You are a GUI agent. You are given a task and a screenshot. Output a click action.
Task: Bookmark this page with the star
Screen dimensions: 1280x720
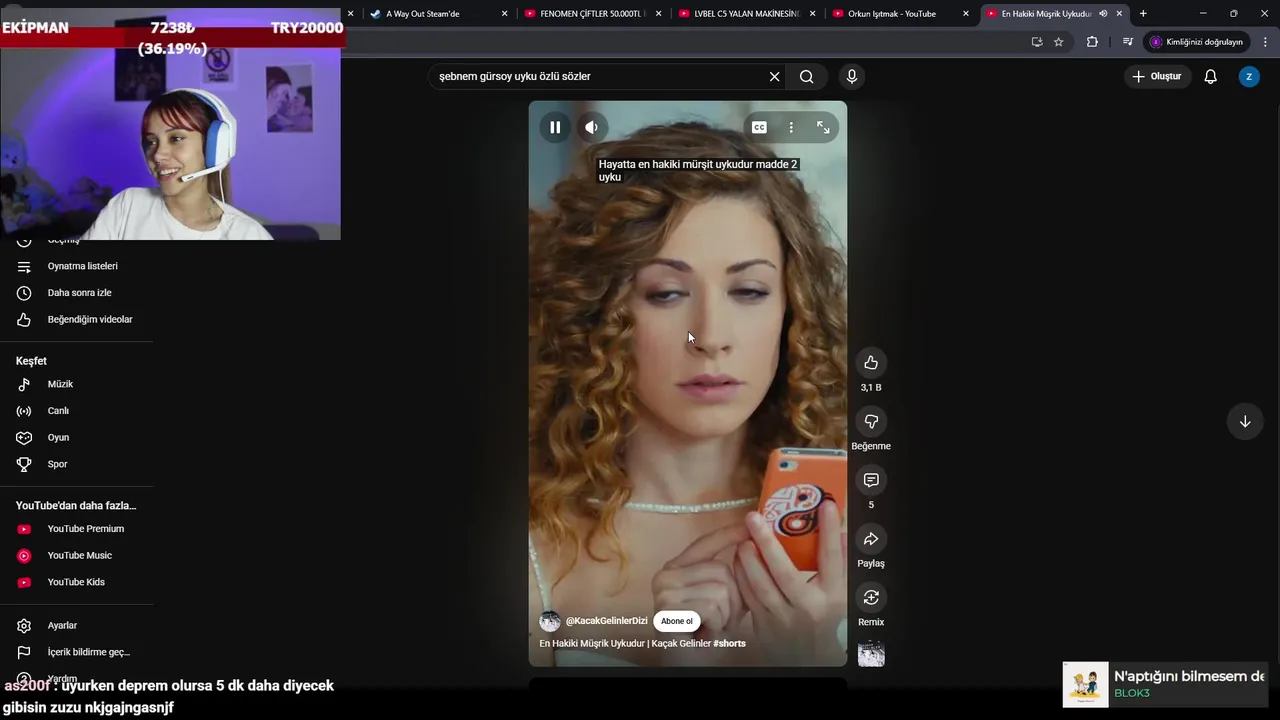[1059, 42]
